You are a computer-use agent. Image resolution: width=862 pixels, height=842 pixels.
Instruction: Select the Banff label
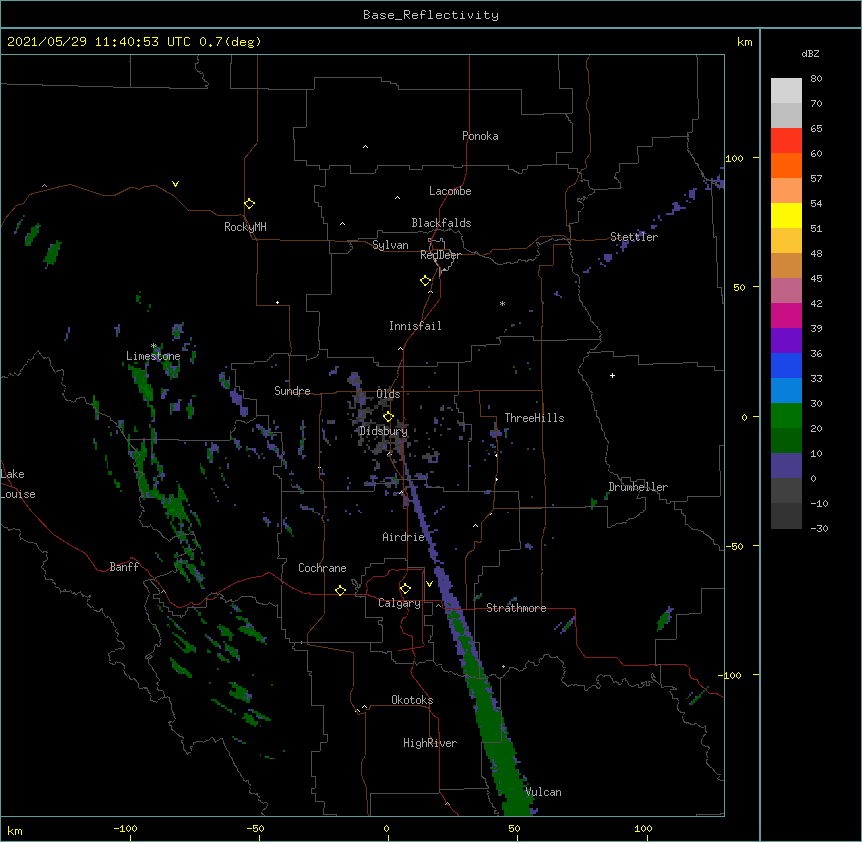point(124,567)
